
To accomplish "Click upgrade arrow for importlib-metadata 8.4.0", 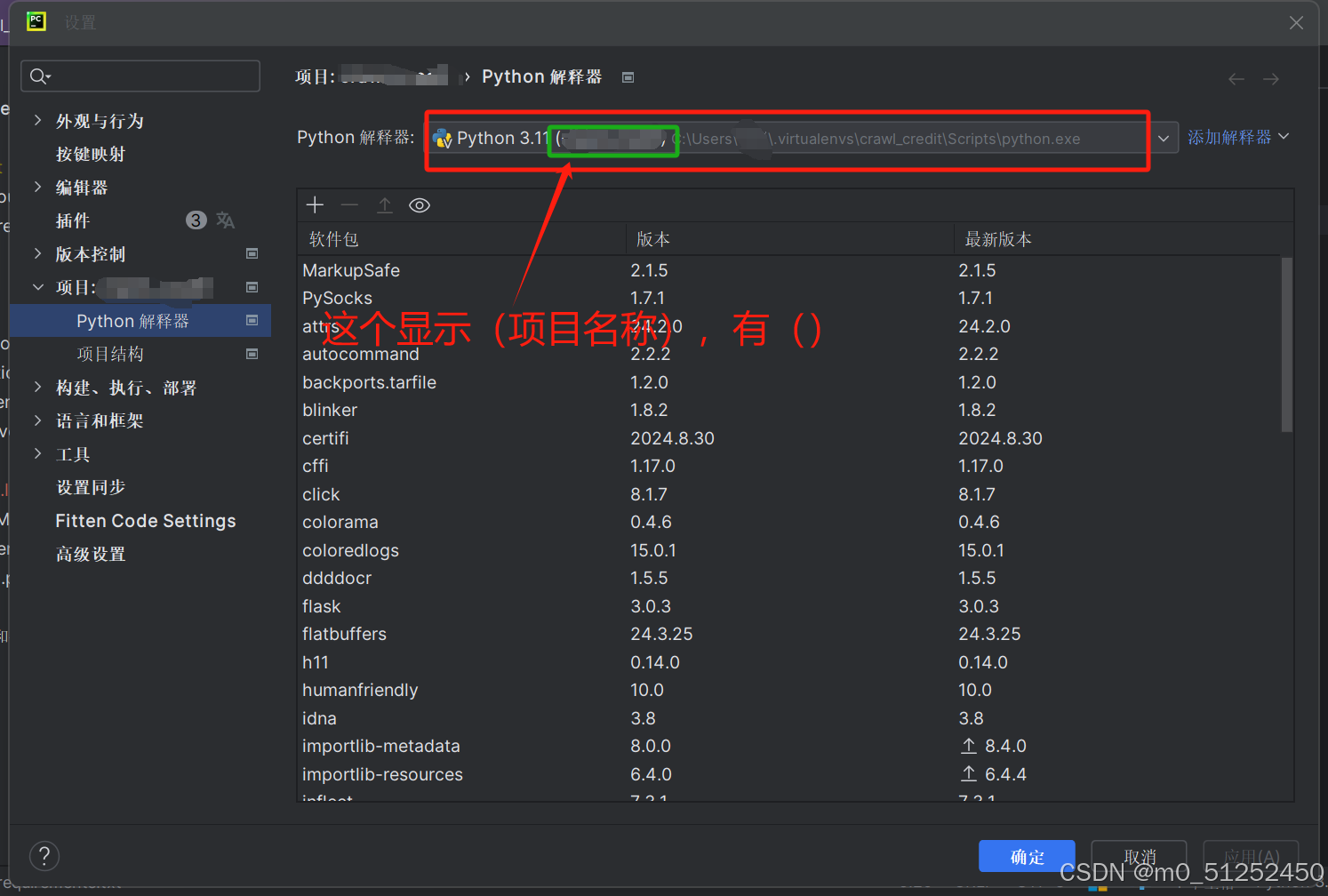I will (969, 746).
